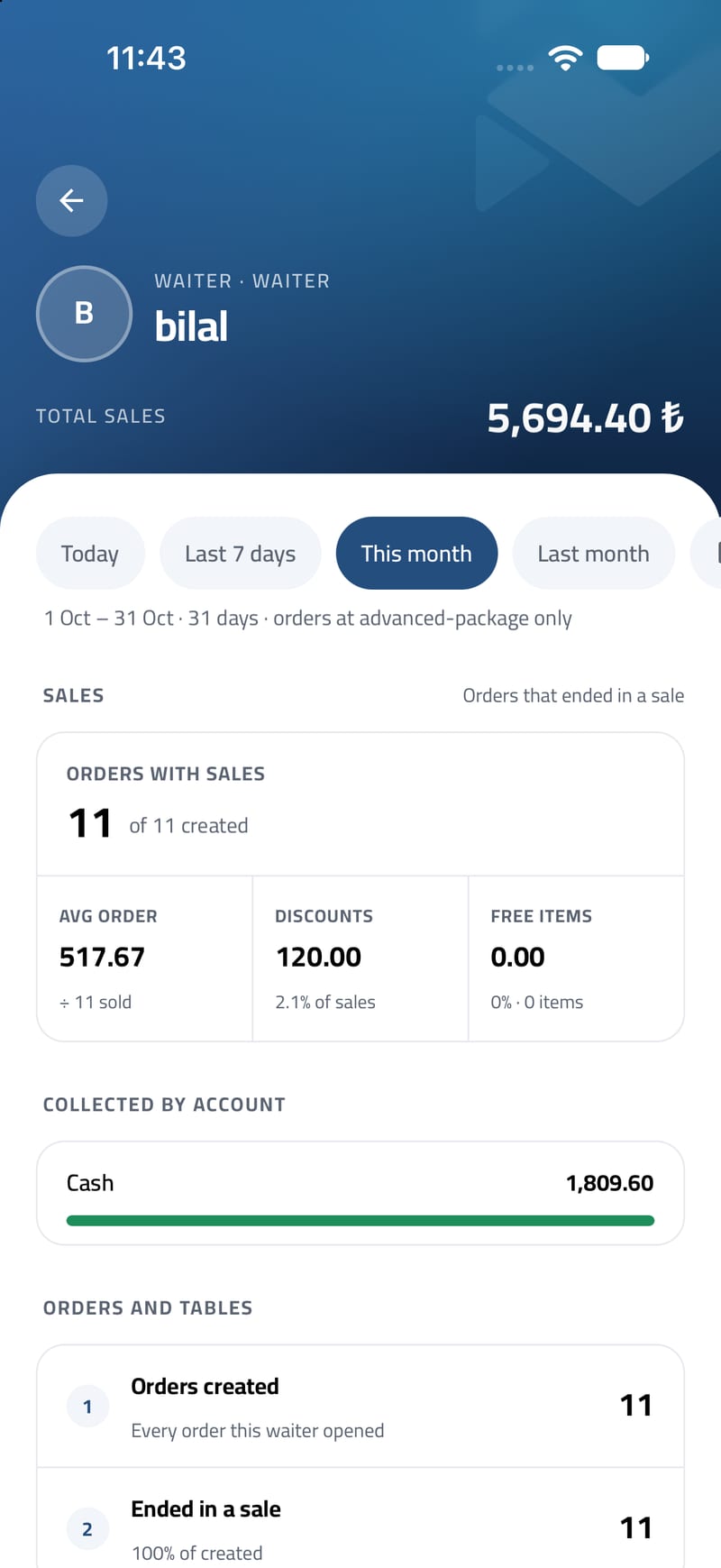Image resolution: width=721 pixels, height=1568 pixels.
Task: Tap the back arrow button
Action: coord(71,200)
